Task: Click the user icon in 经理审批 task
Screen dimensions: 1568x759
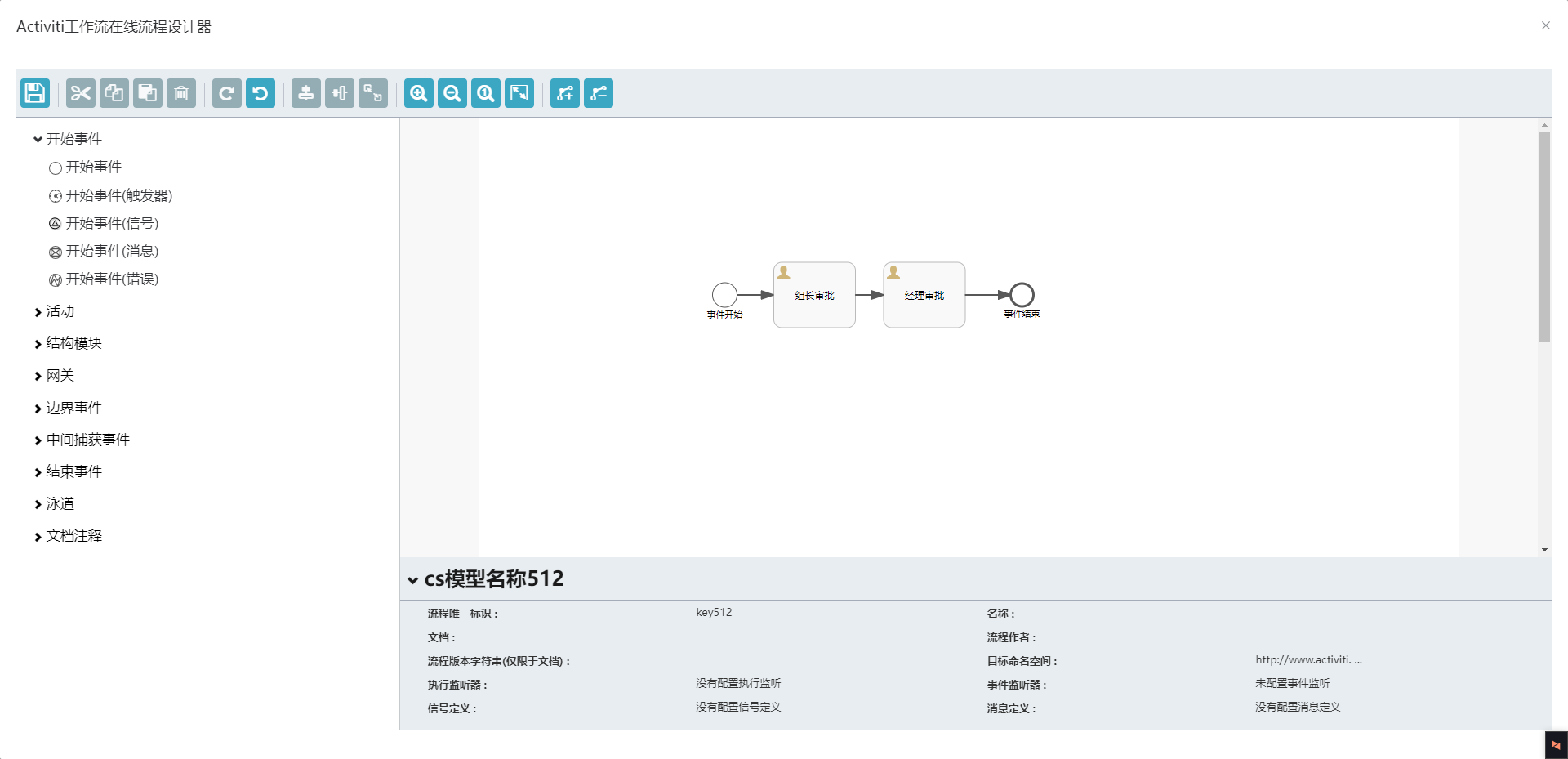Action: pos(893,272)
